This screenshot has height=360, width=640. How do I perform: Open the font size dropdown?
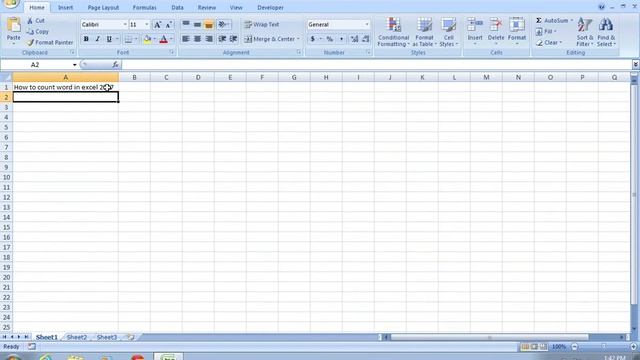[x=147, y=25]
